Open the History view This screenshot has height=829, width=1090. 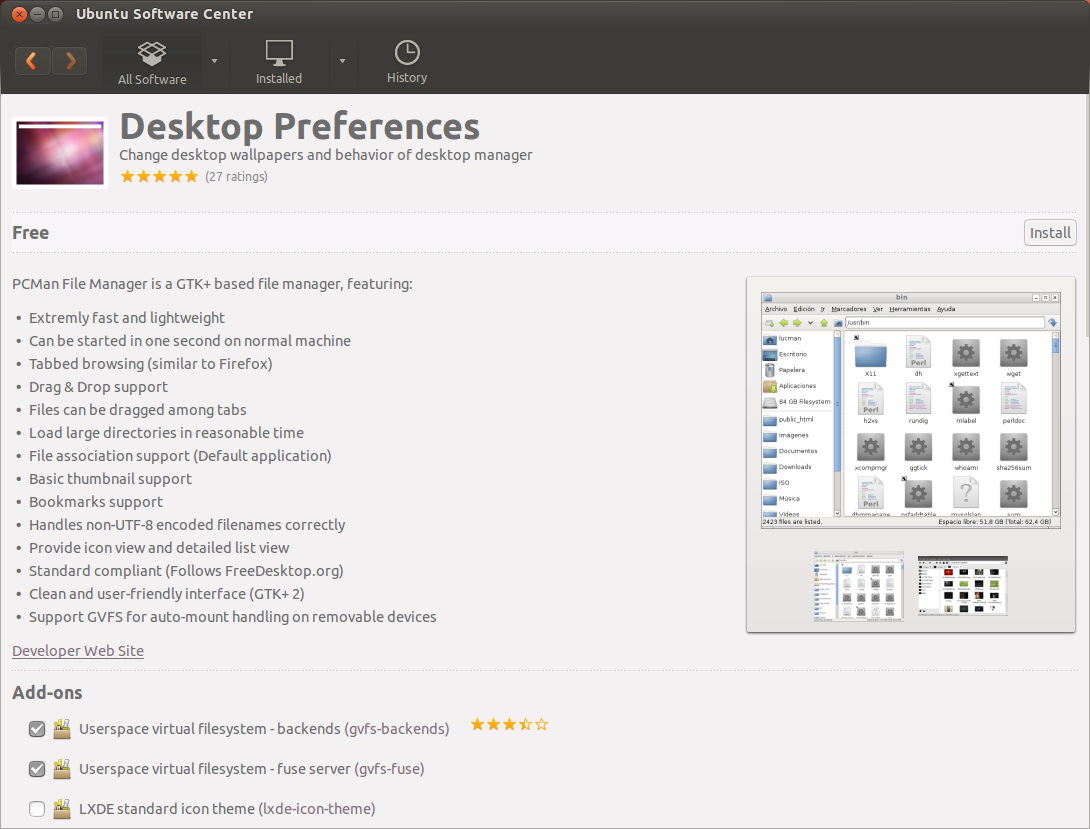[407, 63]
